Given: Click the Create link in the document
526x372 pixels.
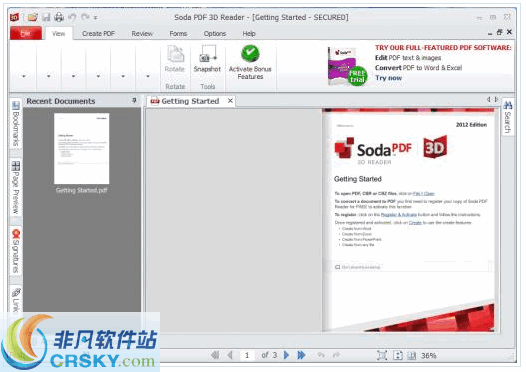Looking at the screenshot, I should pyautogui.click(x=415, y=223).
